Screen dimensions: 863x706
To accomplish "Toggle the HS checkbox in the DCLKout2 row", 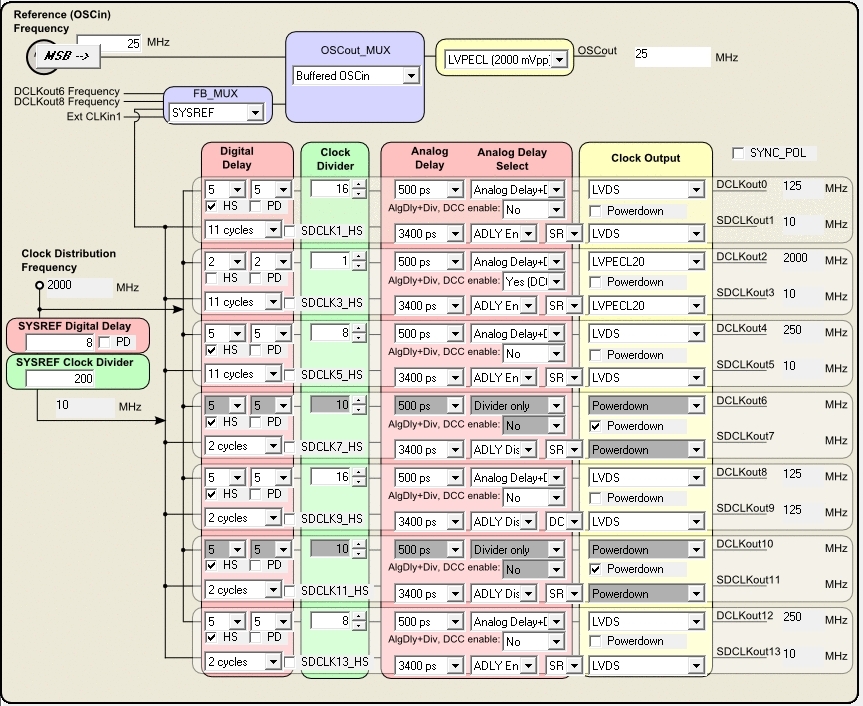I will tap(211, 278).
